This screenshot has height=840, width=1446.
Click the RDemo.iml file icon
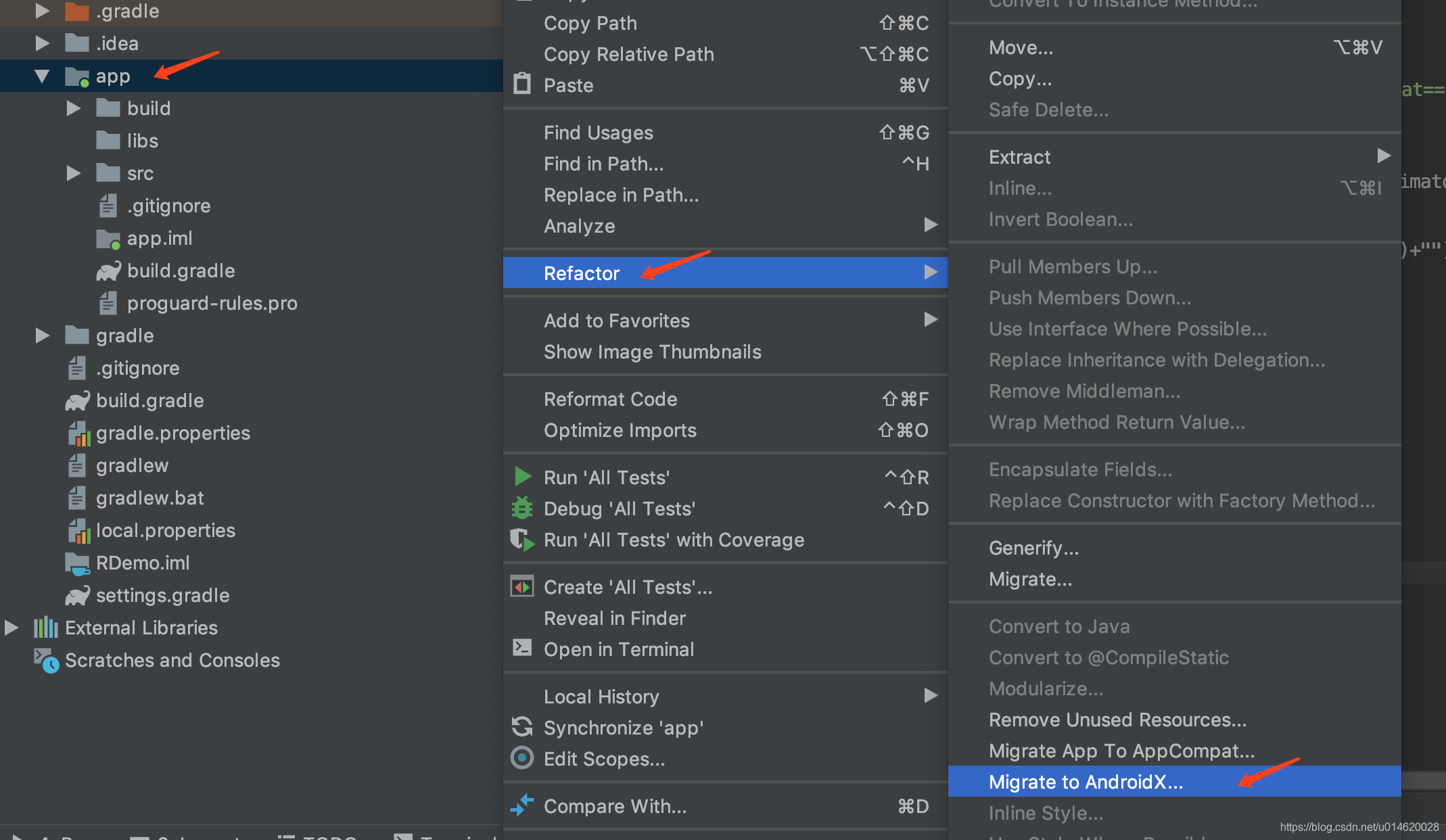click(77, 563)
